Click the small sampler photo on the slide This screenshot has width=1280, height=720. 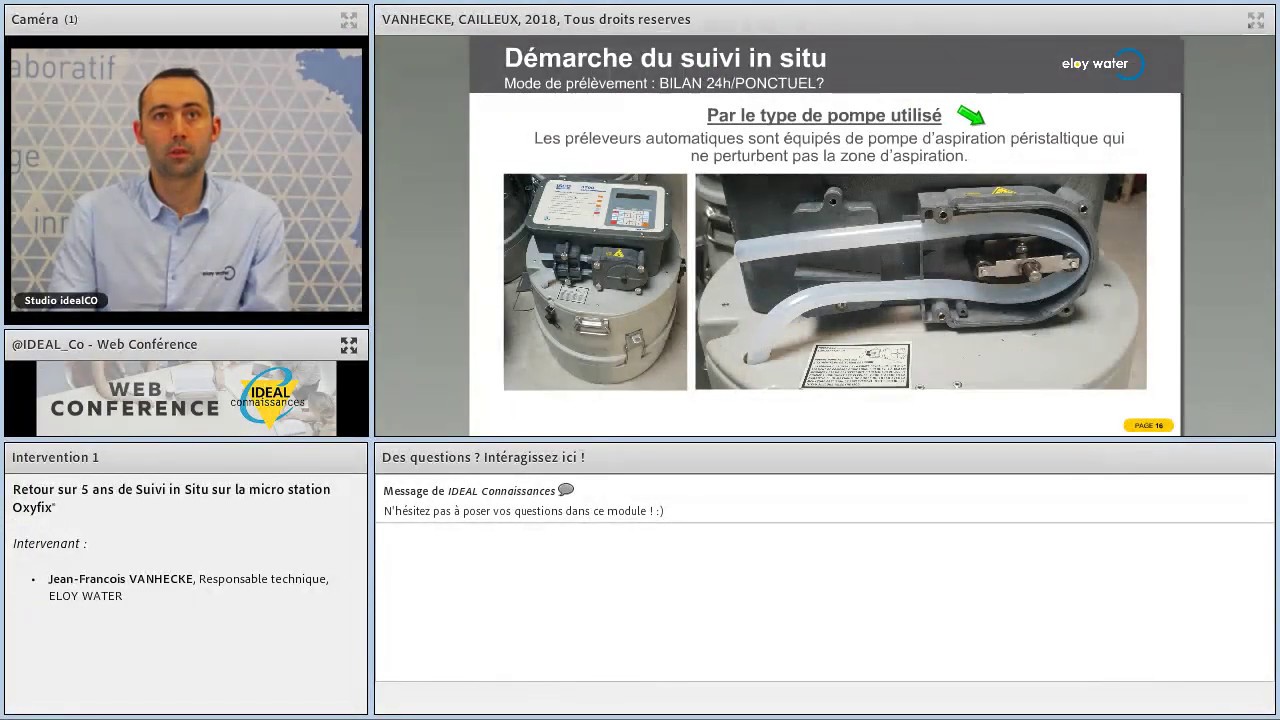click(x=595, y=282)
